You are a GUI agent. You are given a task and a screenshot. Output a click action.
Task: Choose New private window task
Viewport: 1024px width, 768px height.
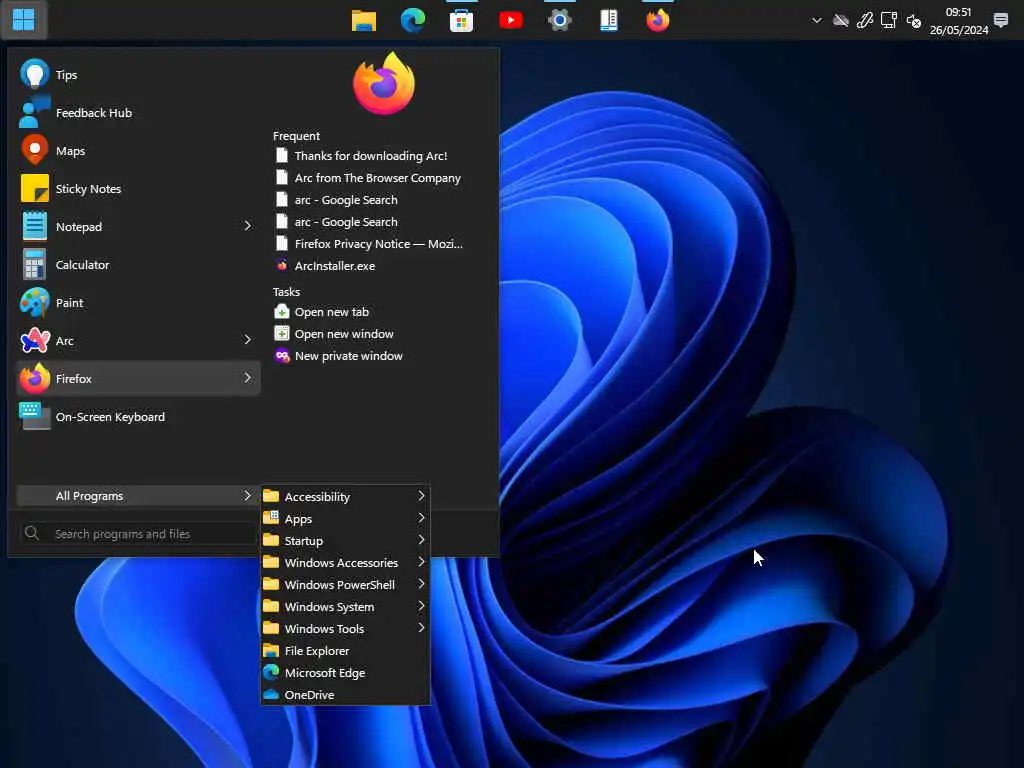pyautogui.click(x=339, y=356)
